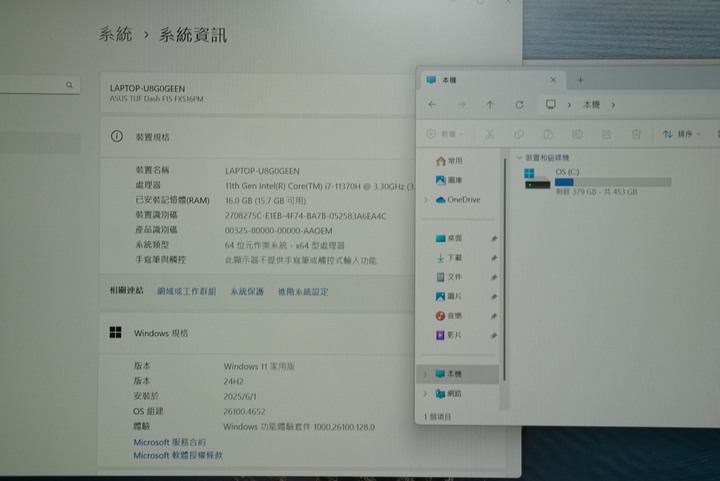
Task: Open 桌面 (Desktop) in Explorer sidebar
Action: pos(449,238)
